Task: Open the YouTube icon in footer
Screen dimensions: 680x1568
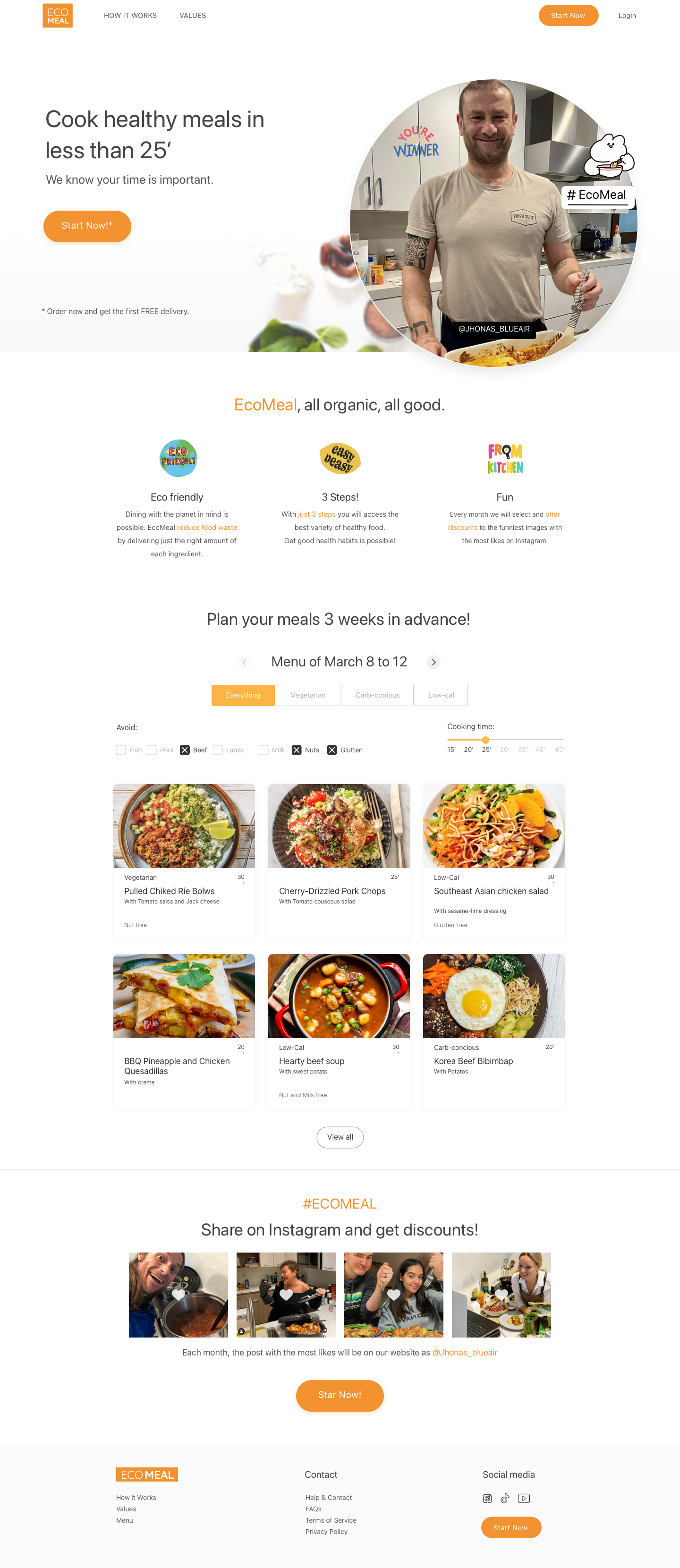Action: [524, 1498]
